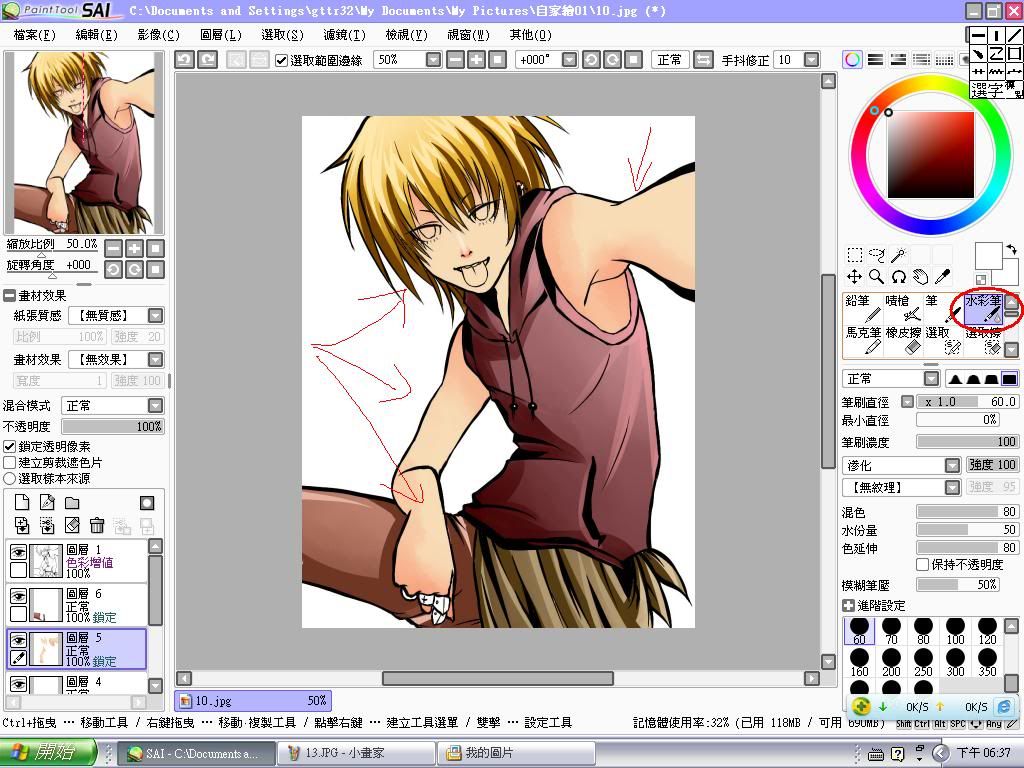Image resolution: width=1024 pixels, height=768 pixels.
Task: Open the 檢視(V) menu
Action: pyautogui.click(x=406, y=35)
